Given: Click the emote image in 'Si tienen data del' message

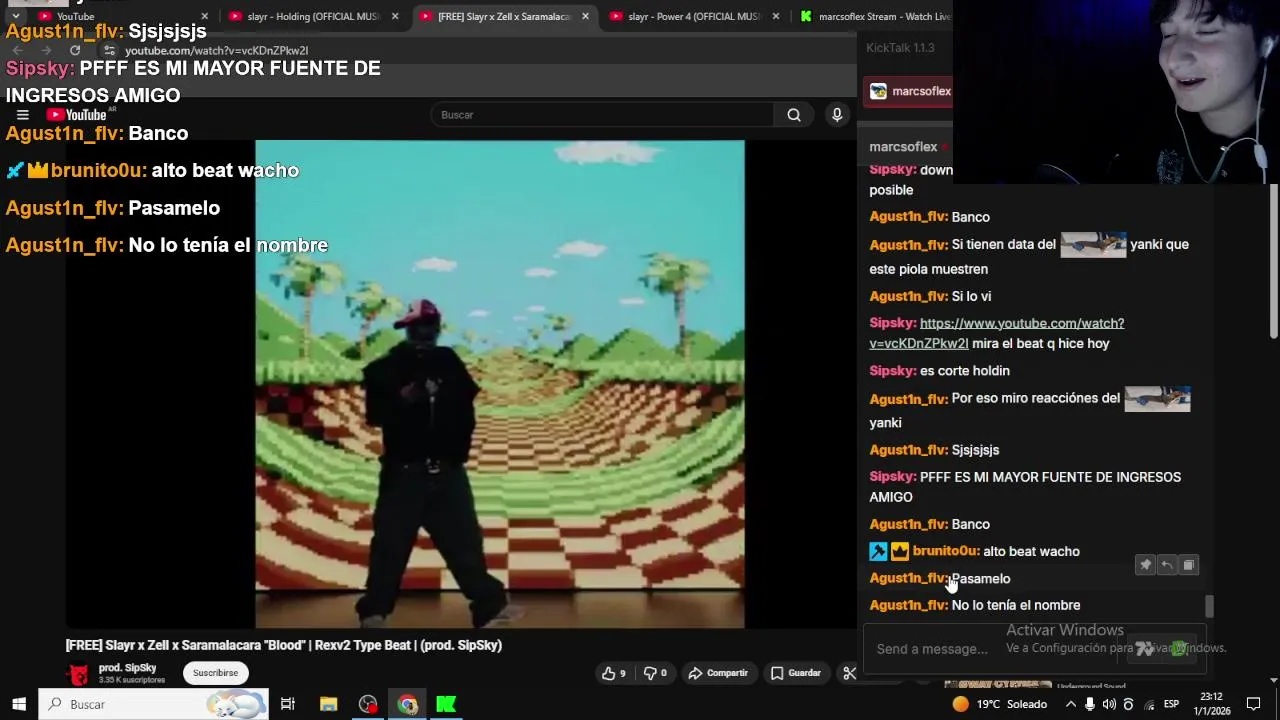Looking at the screenshot, I should click(1093, 245).
